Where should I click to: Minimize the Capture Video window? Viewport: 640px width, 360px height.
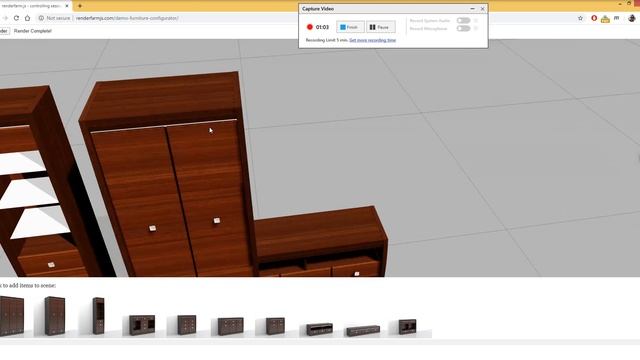(x=472, y=9)
